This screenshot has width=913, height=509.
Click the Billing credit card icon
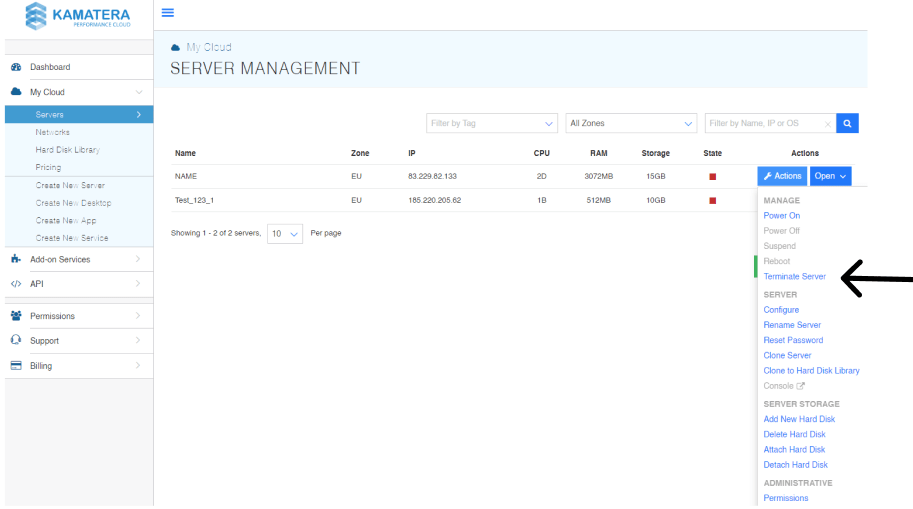[x=16, y=366]
